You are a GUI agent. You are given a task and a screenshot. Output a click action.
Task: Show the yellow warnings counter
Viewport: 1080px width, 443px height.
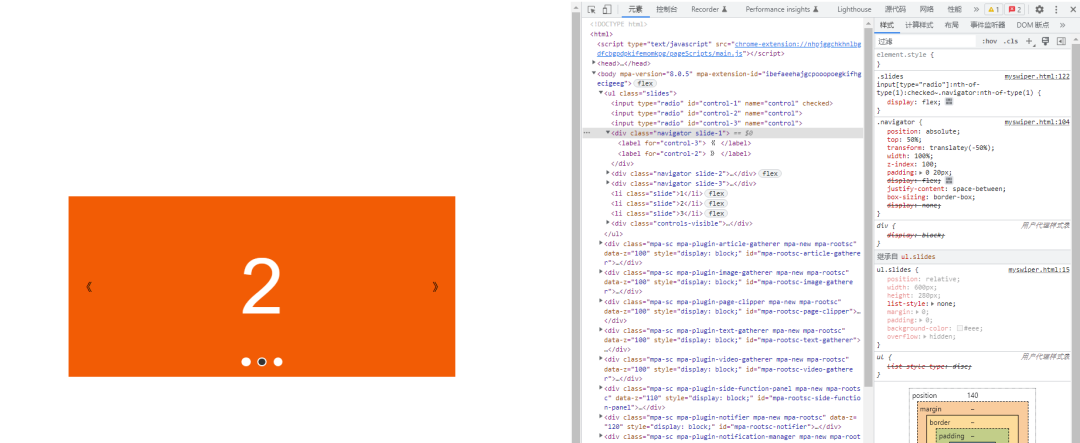click(x=993, y=10)
